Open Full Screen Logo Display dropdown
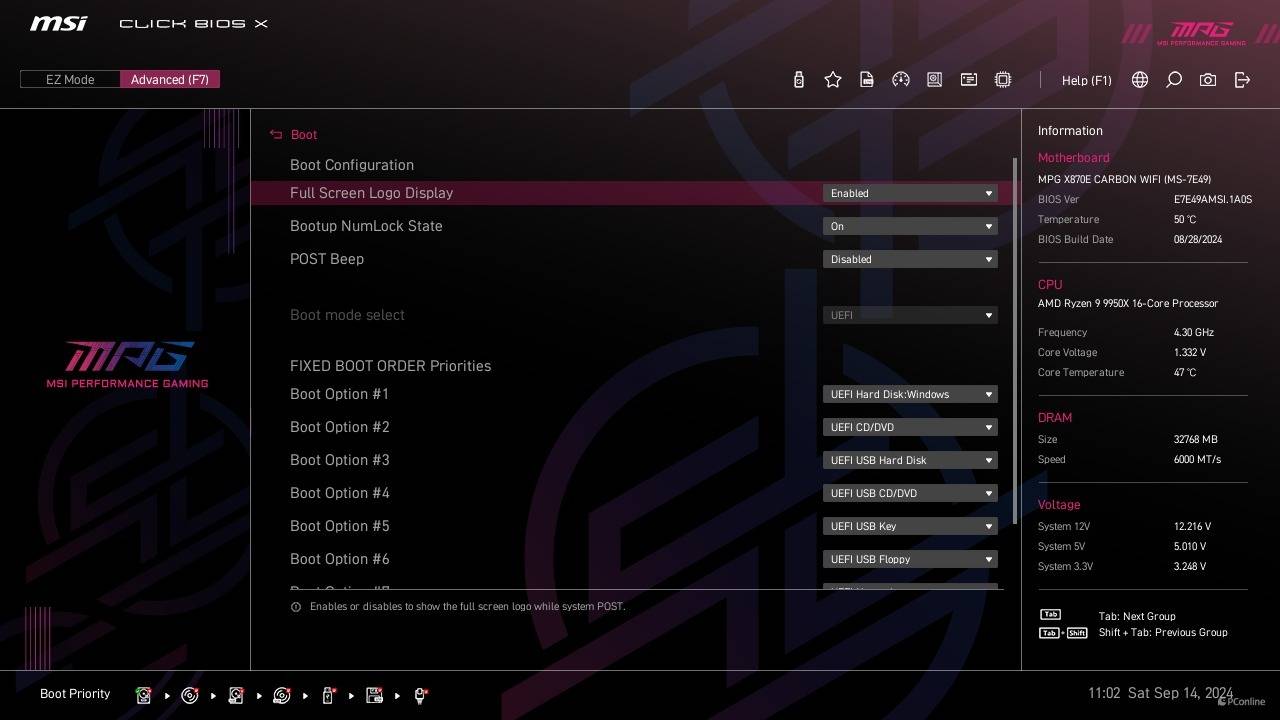 coord(909,193)
